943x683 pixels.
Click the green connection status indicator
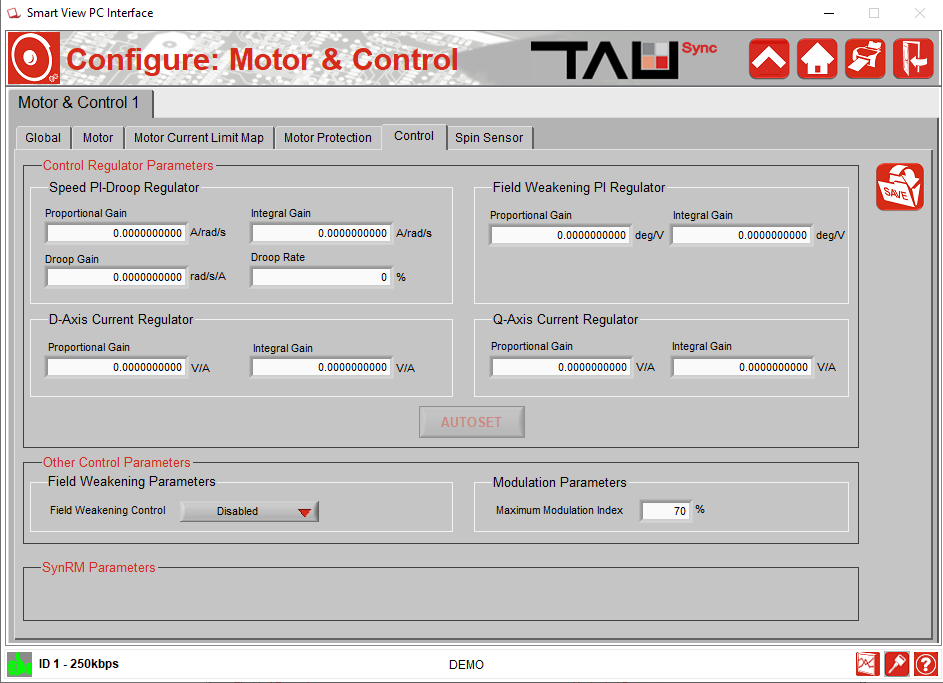pos(19,664)
